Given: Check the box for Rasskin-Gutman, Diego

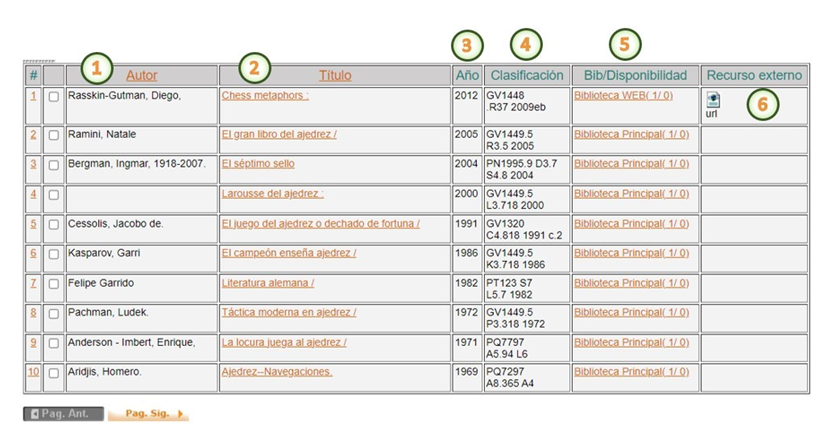Looking at the screenshot, I should tap(53, 97).
